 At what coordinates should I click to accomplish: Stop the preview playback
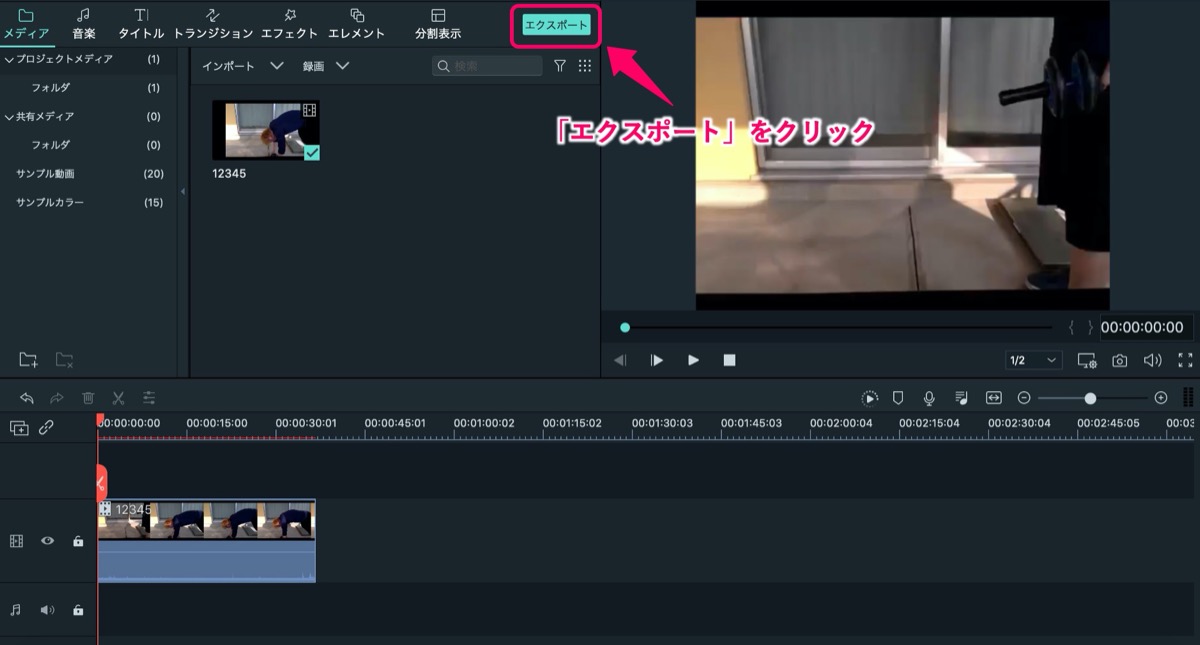point(729,360)
